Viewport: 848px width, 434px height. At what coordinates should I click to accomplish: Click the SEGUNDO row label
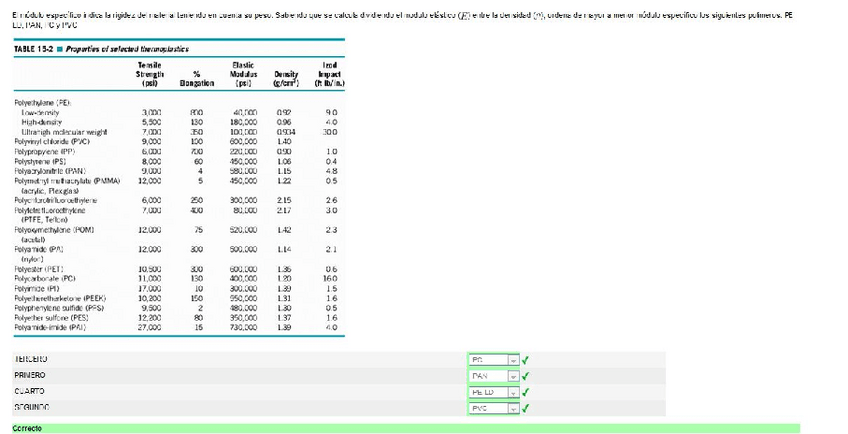[31, 408]
